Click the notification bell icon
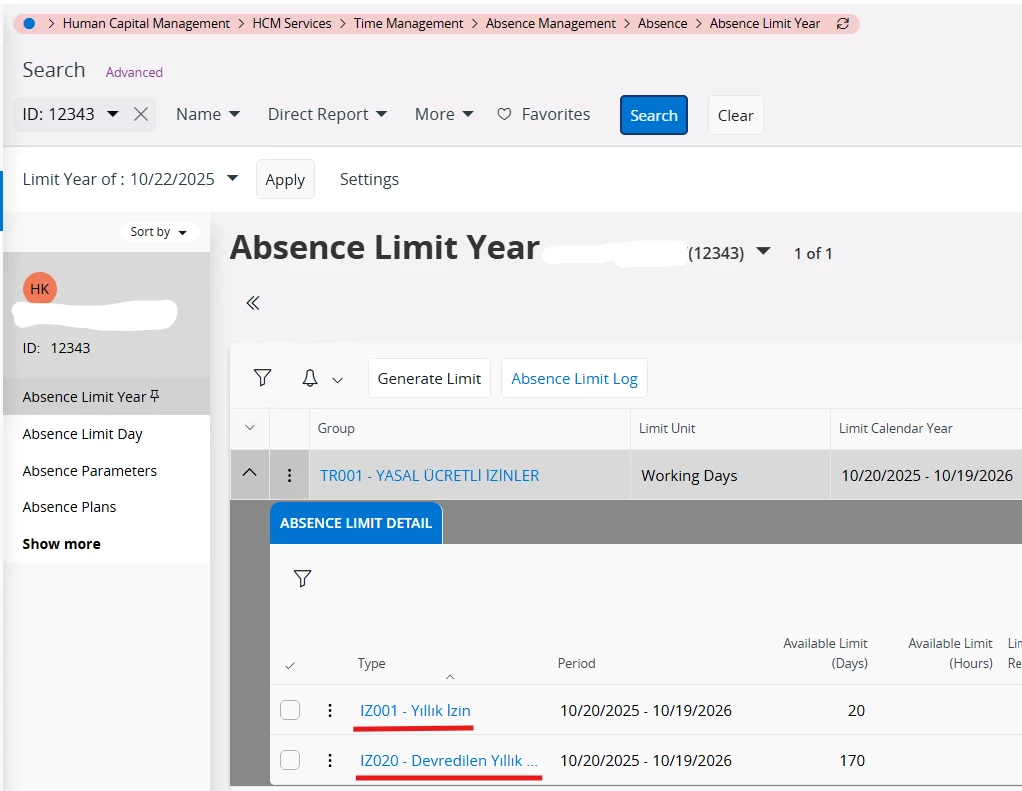The height and width of the screenshot is (791, 1022). (x=310, y=378)
